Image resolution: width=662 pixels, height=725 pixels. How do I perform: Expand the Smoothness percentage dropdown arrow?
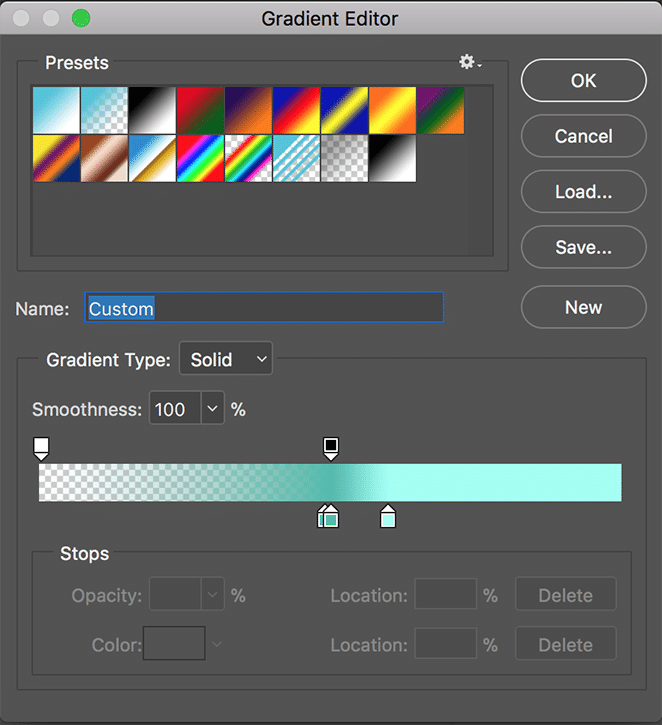point(212,409)
